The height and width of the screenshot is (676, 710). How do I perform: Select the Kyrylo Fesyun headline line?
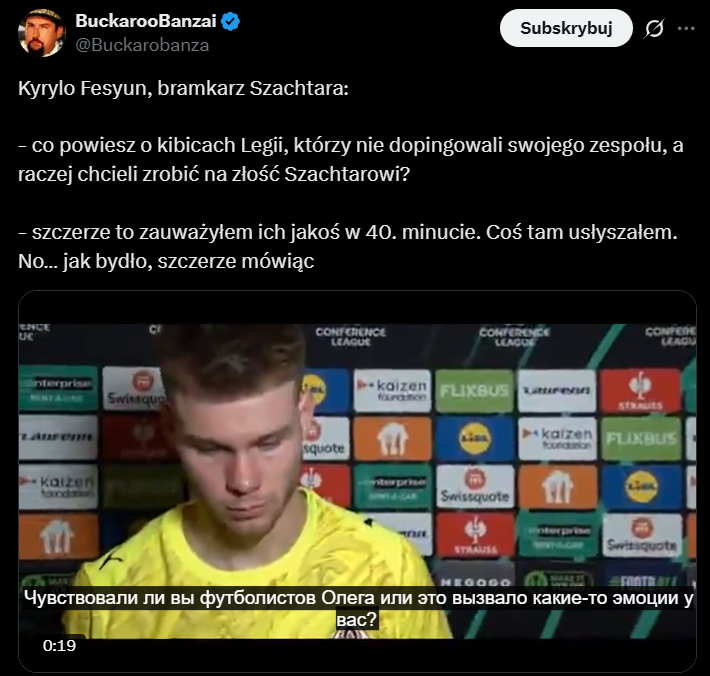[x=183, y=88]
